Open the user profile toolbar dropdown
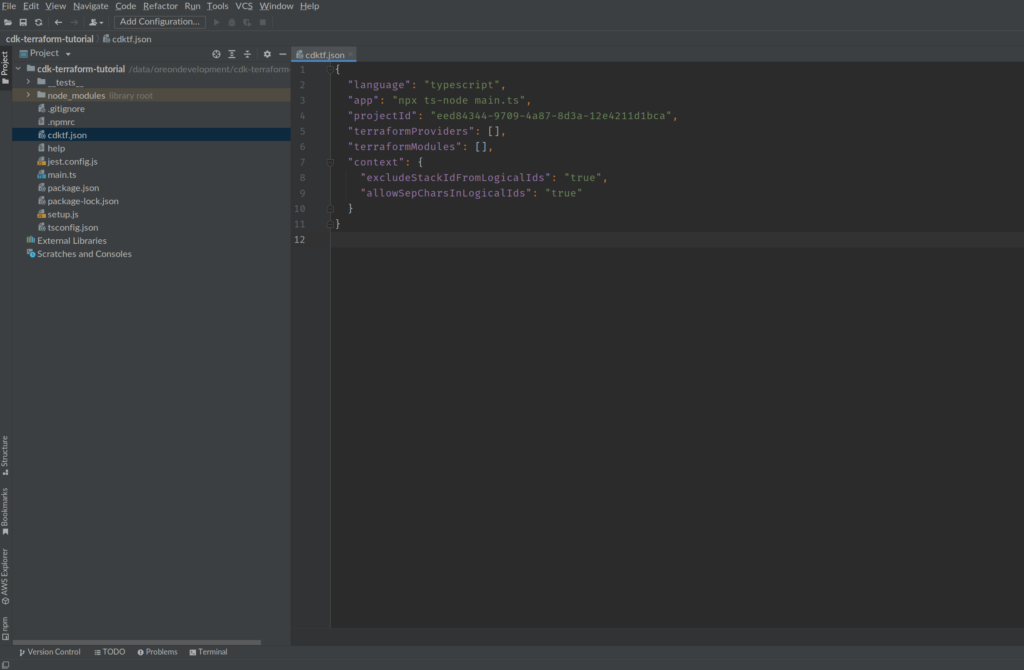The height and width of the screenshot is (670, 1024). click(x=96, y=22)
